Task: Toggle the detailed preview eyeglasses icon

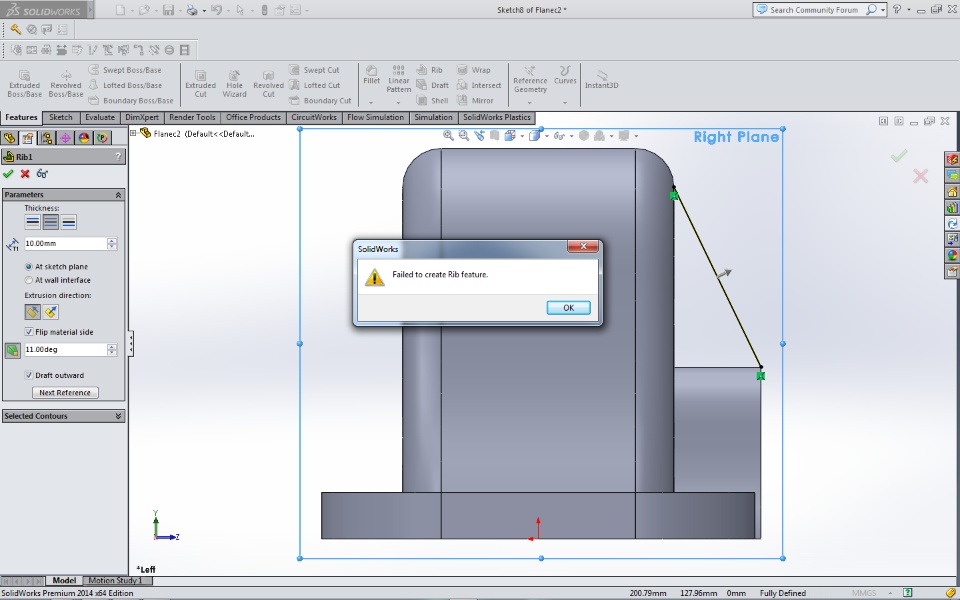Action: [42, 174]
